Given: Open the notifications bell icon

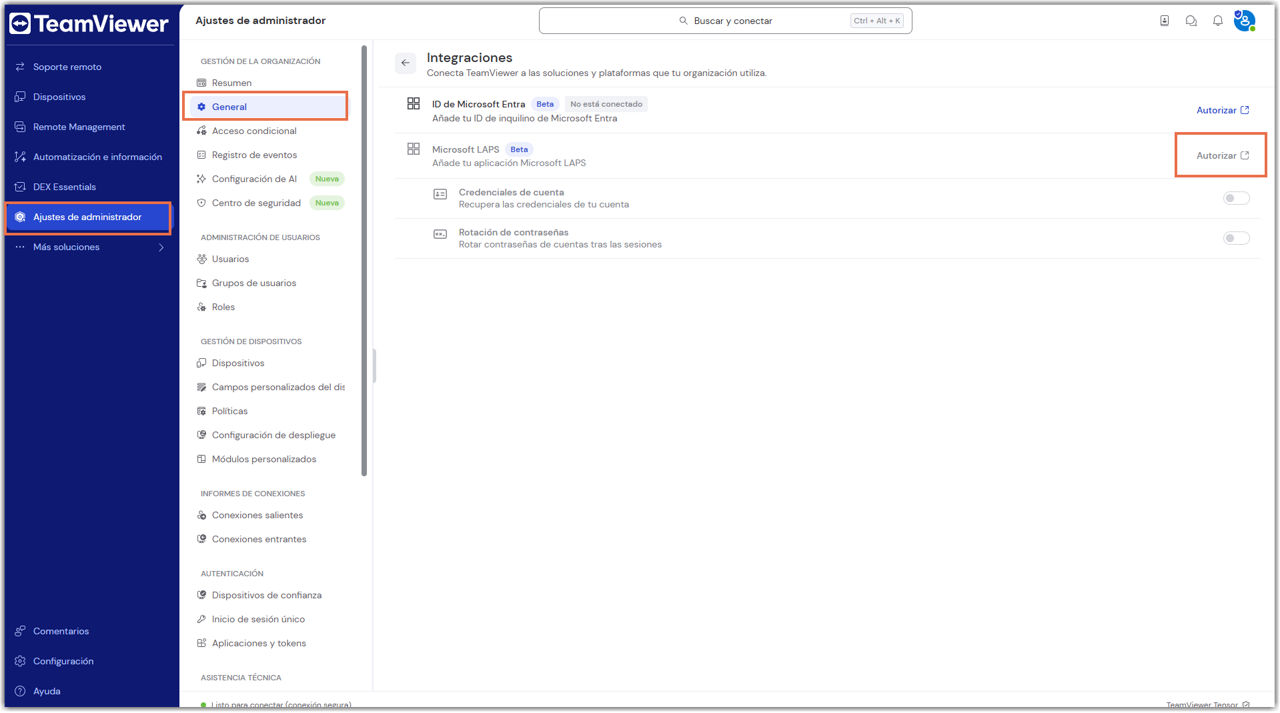Looking at the screenshot, I should (1217, 21).
